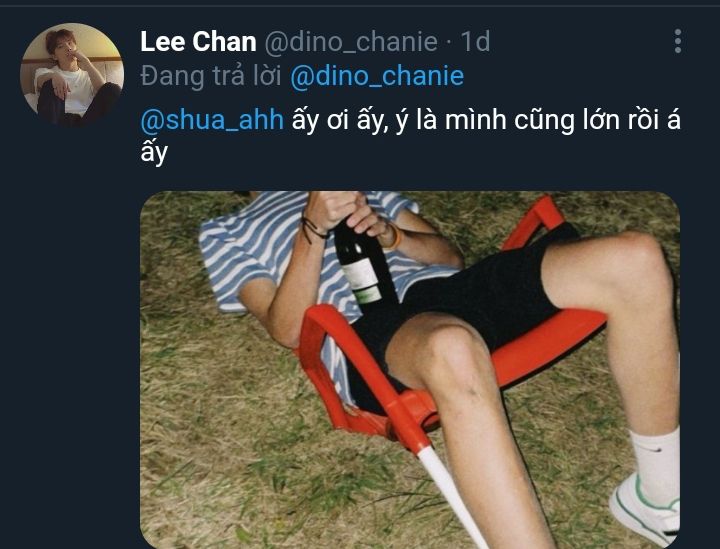Image resolution: width=720 pixels, height=549 pixels.
Task: Follow the blue @dino_chanie replying-to link
Action: 377,76
